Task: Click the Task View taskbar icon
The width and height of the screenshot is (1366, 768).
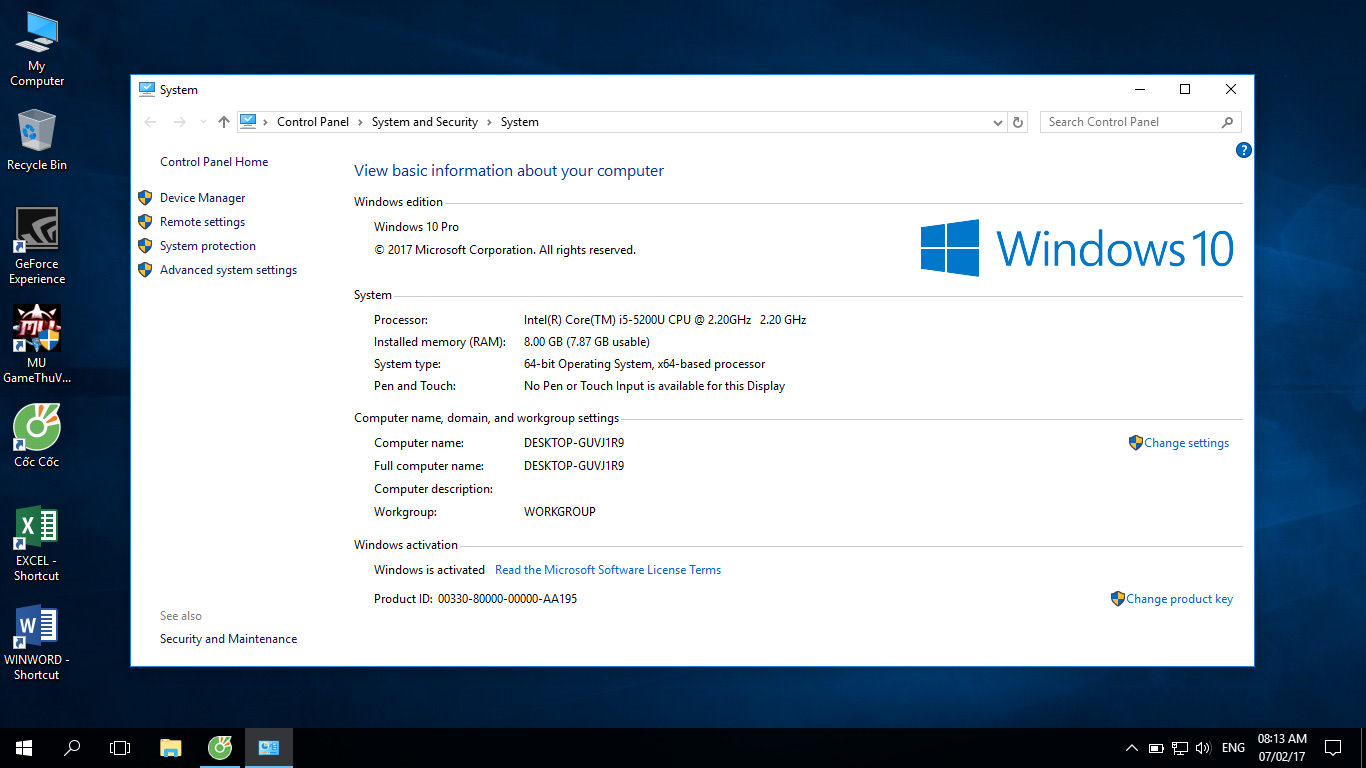Action: (x=120, y=747)
